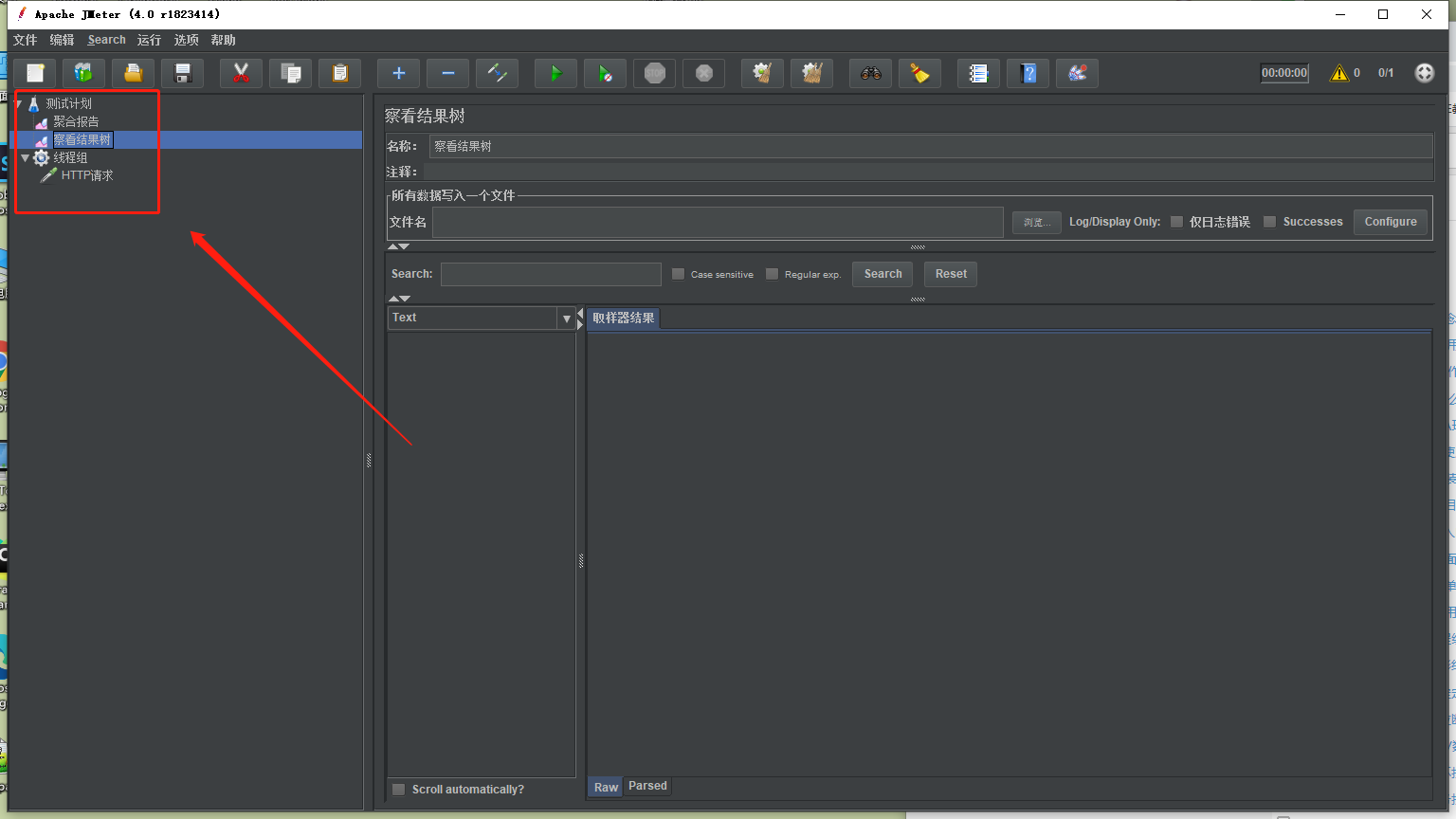Screen dimensions: 1456x819
Task: Start the test with green play icon
Action: 555,73
